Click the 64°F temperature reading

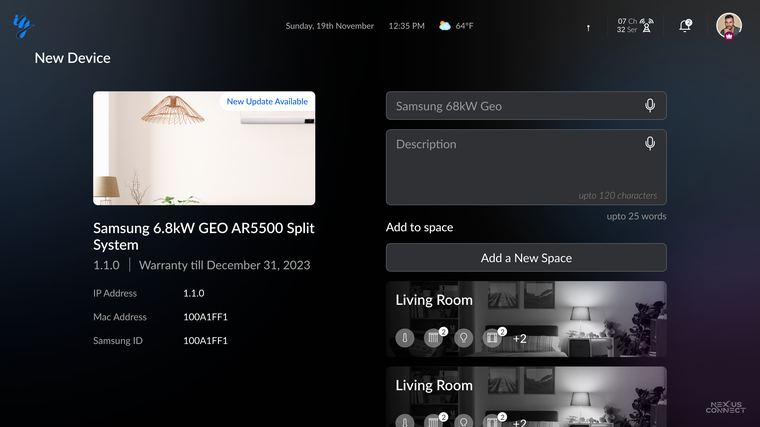tap(464, 26)
